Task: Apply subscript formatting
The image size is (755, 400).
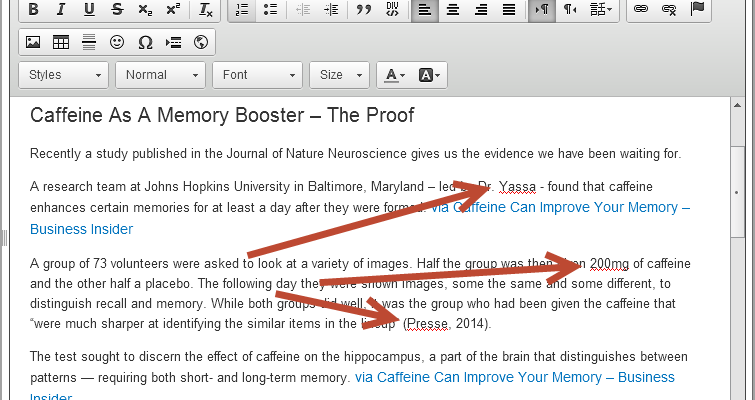Action: (x=145, y=9)
